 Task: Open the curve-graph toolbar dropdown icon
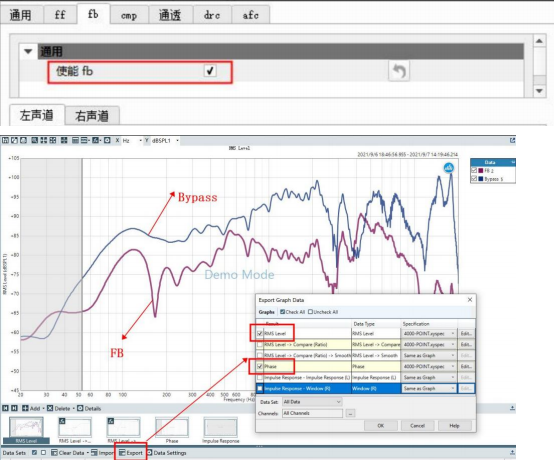(96, 140)
